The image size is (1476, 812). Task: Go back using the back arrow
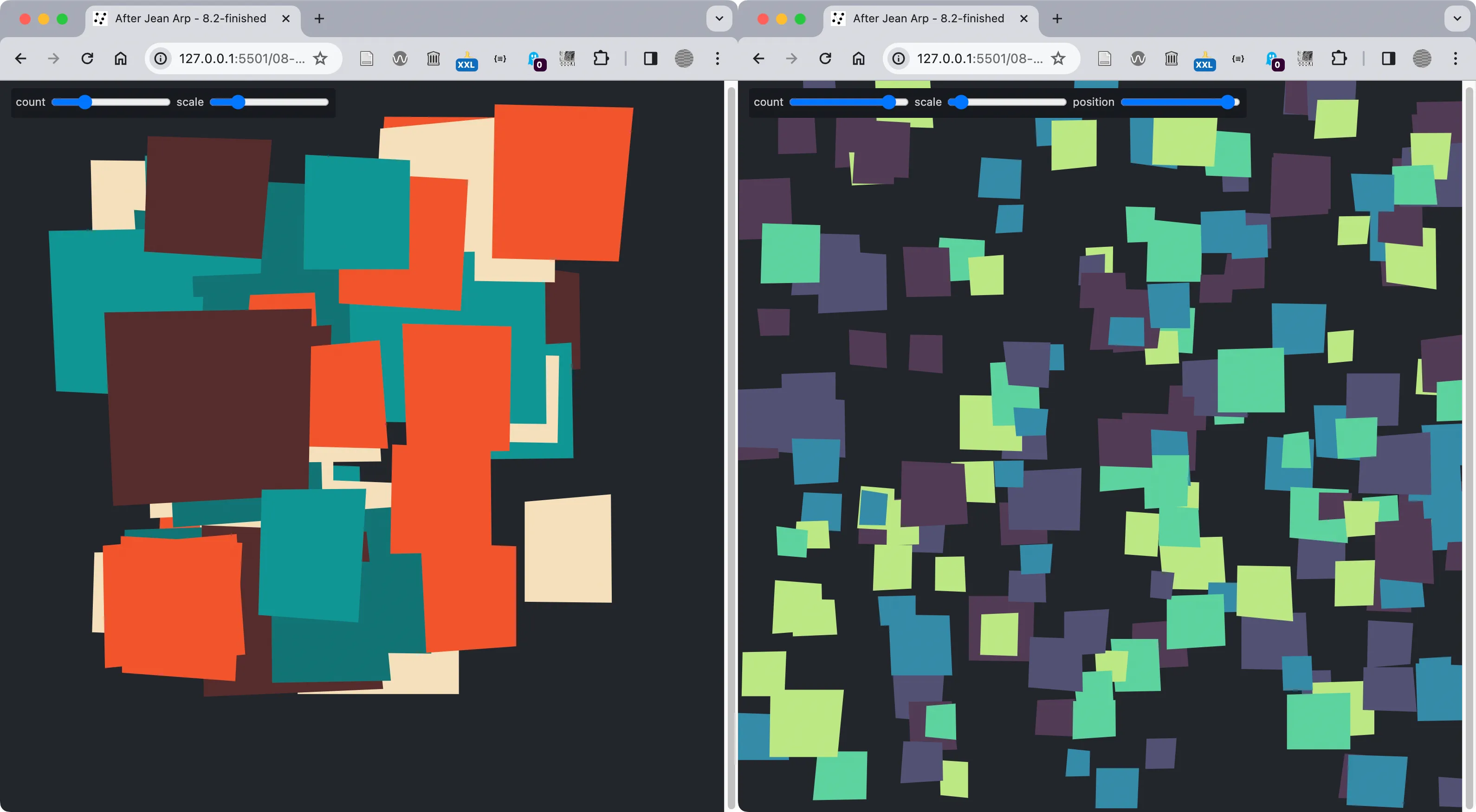20,58
